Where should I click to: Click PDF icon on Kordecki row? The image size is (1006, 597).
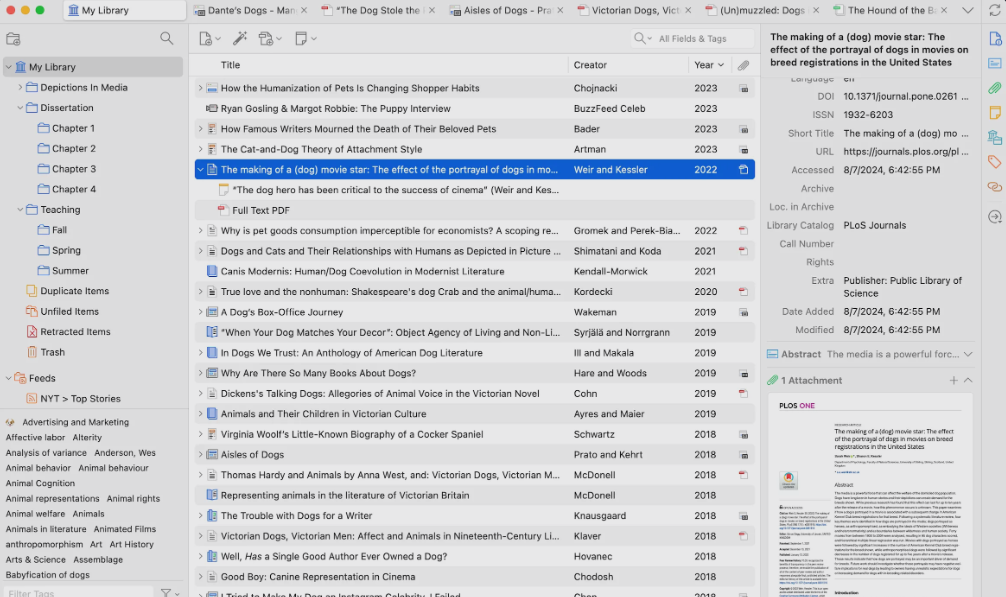pyautogui.click(x=743, y=292)
